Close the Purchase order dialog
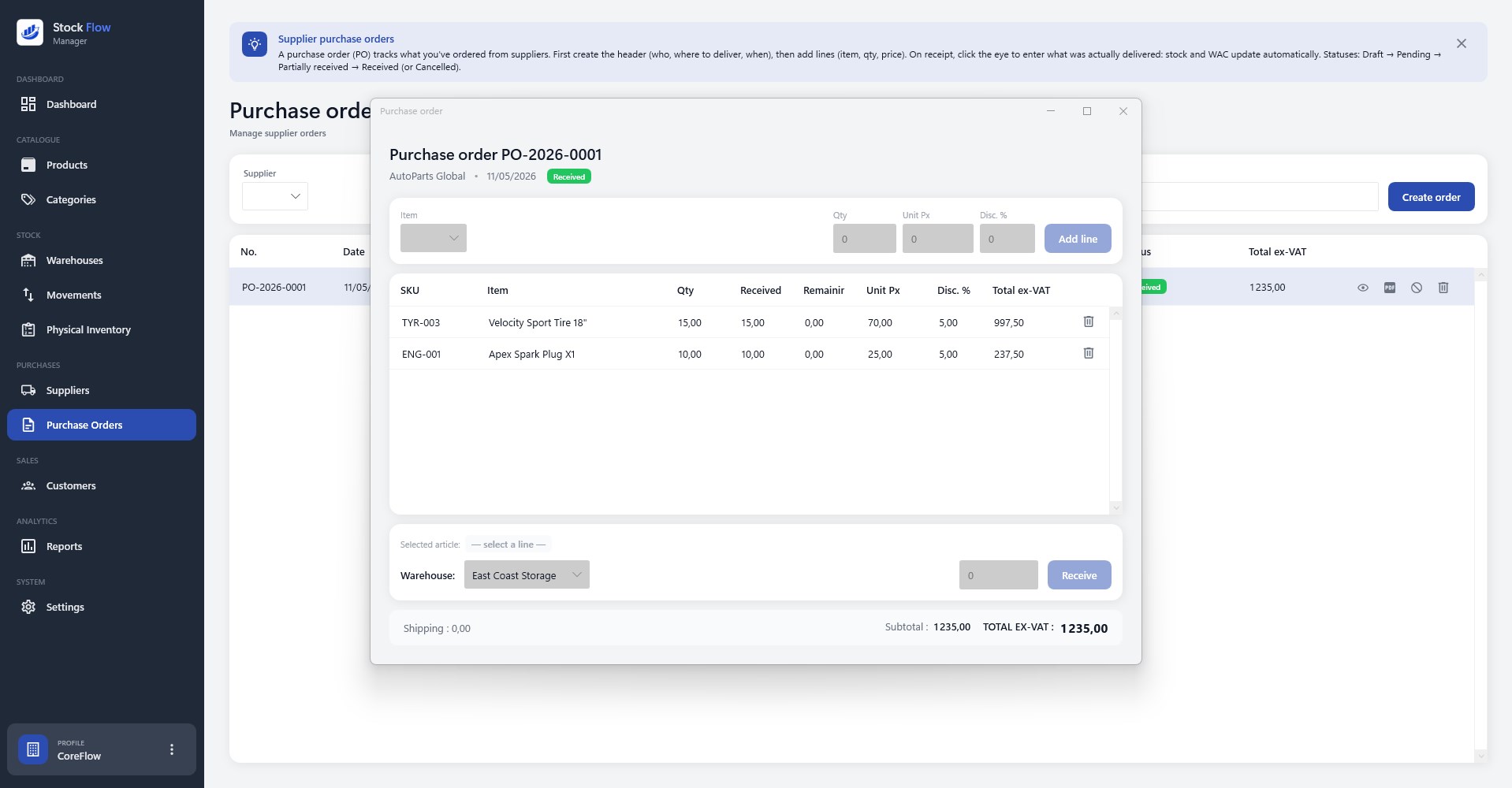This screenshot has height=788, width=1512. tap(1123, 111)
